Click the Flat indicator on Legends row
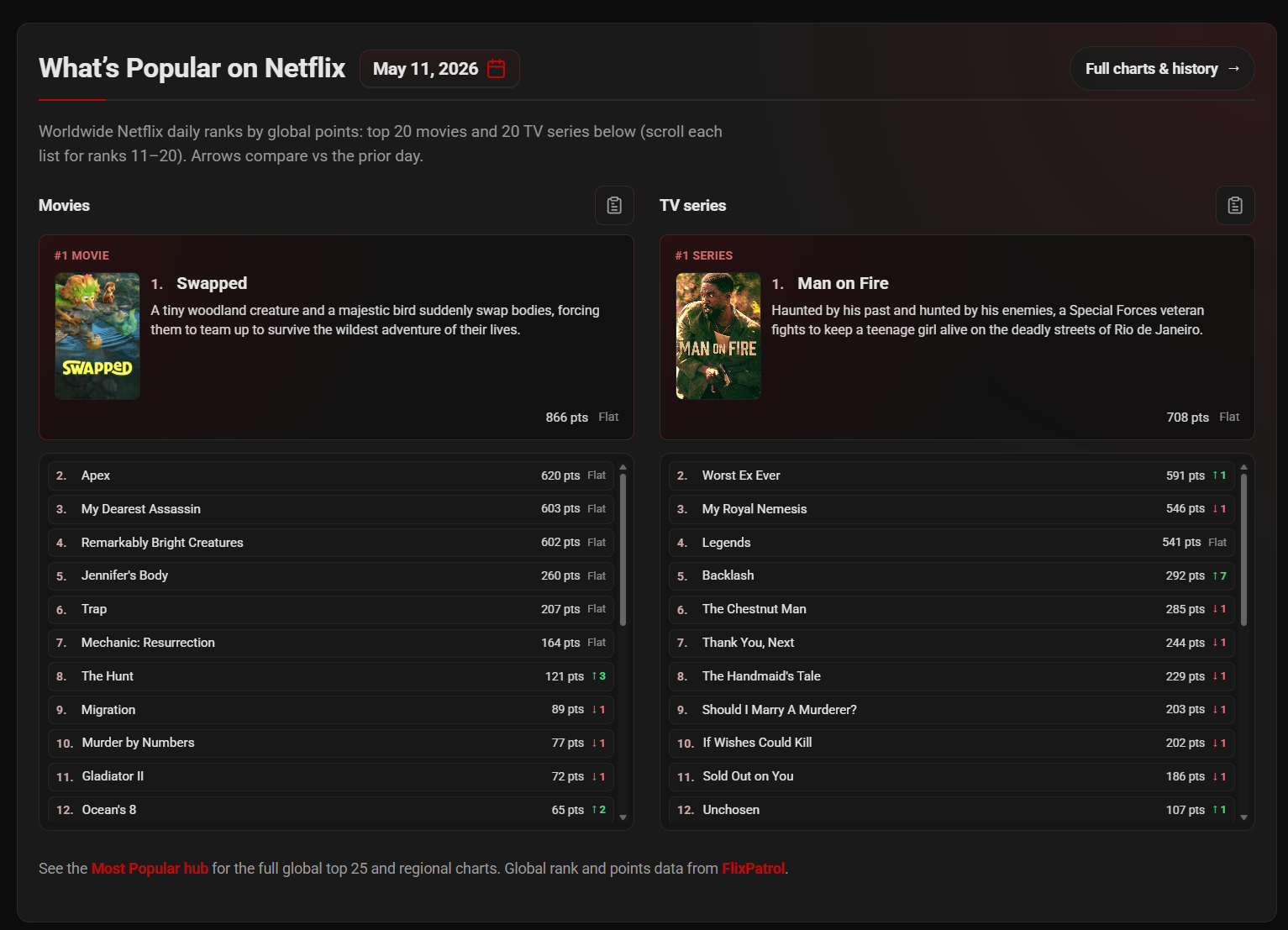The image size is (1288, 930). pyautogui.click(x=1217, y=543)
